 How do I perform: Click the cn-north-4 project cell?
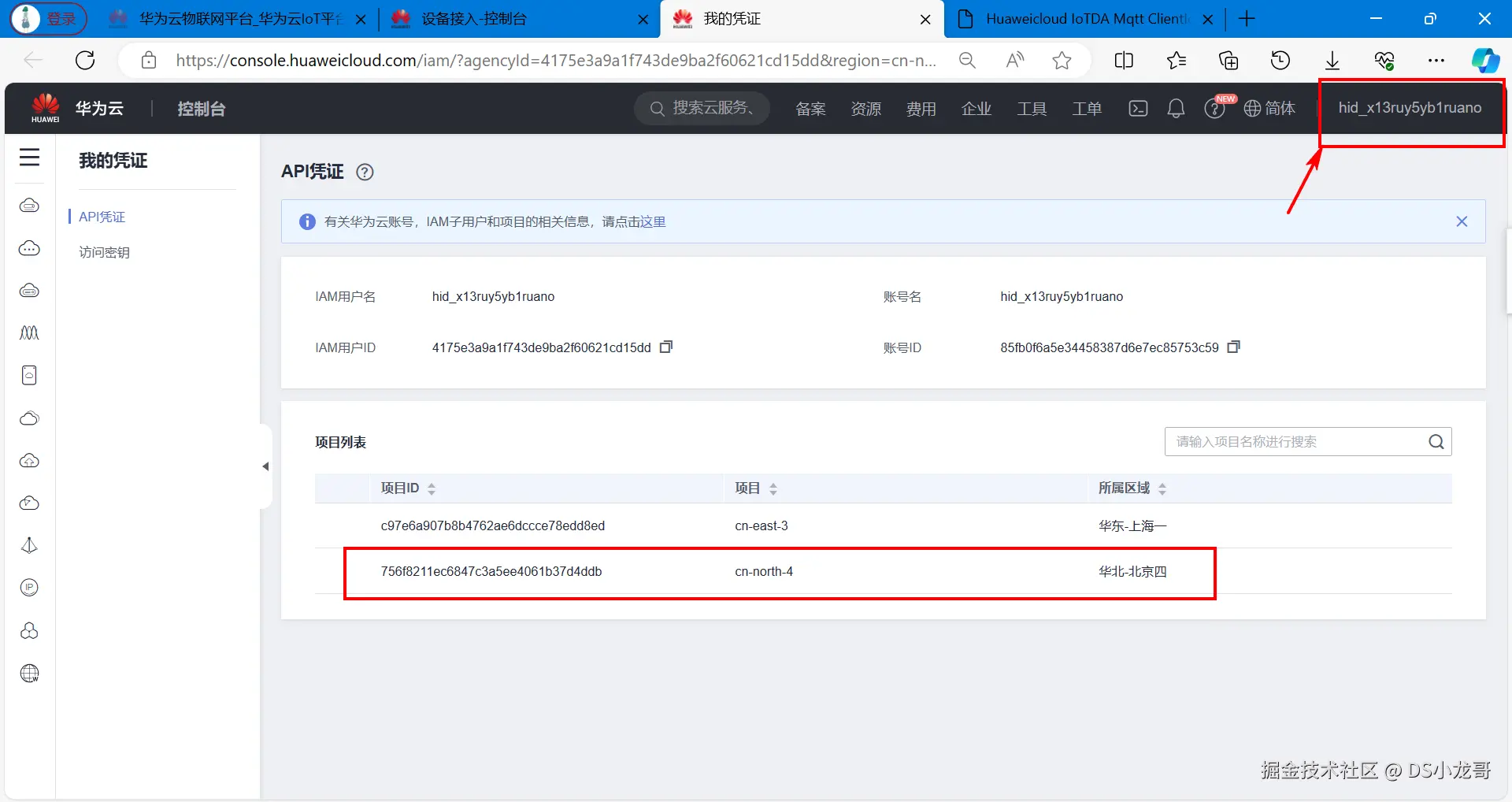[x=764, y=571]
